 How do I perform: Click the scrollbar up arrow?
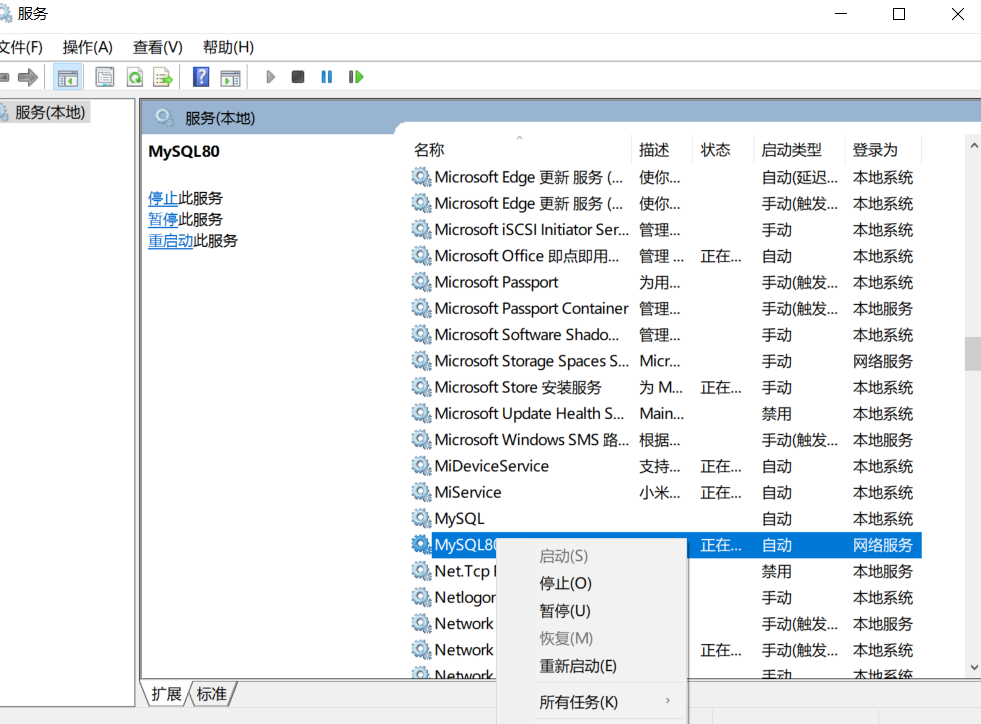pyautogui.click(x=973, y=145)
